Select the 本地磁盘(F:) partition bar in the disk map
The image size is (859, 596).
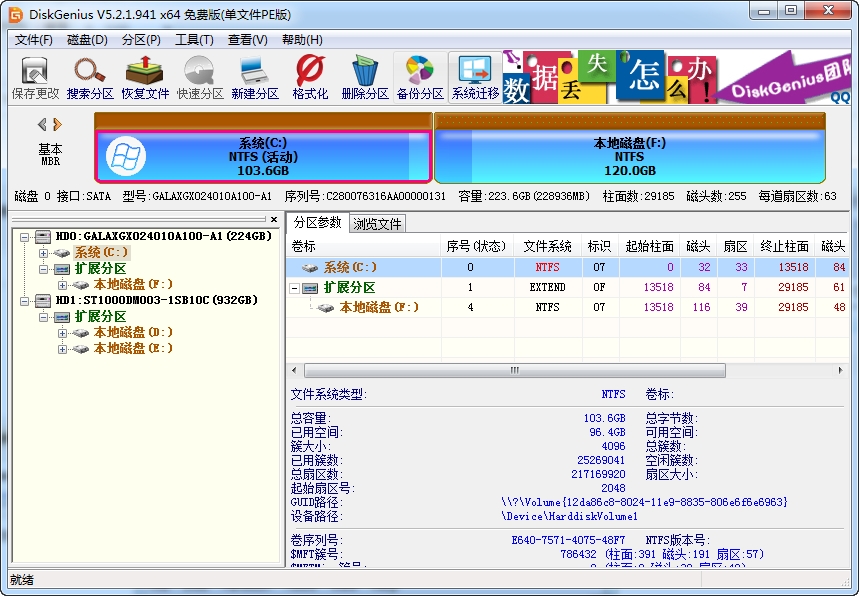629,156
